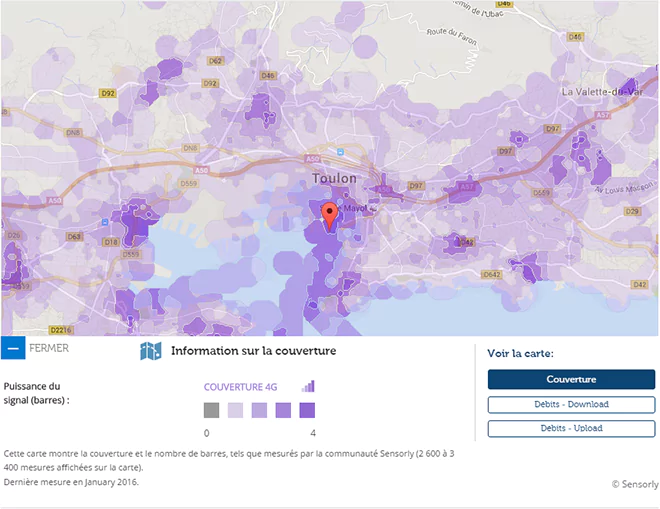The height and width of the screenshot is (509, 660).
Task: Click the signal bars icon next to COUVERTURE 4G
Action: tap(308, 386)
